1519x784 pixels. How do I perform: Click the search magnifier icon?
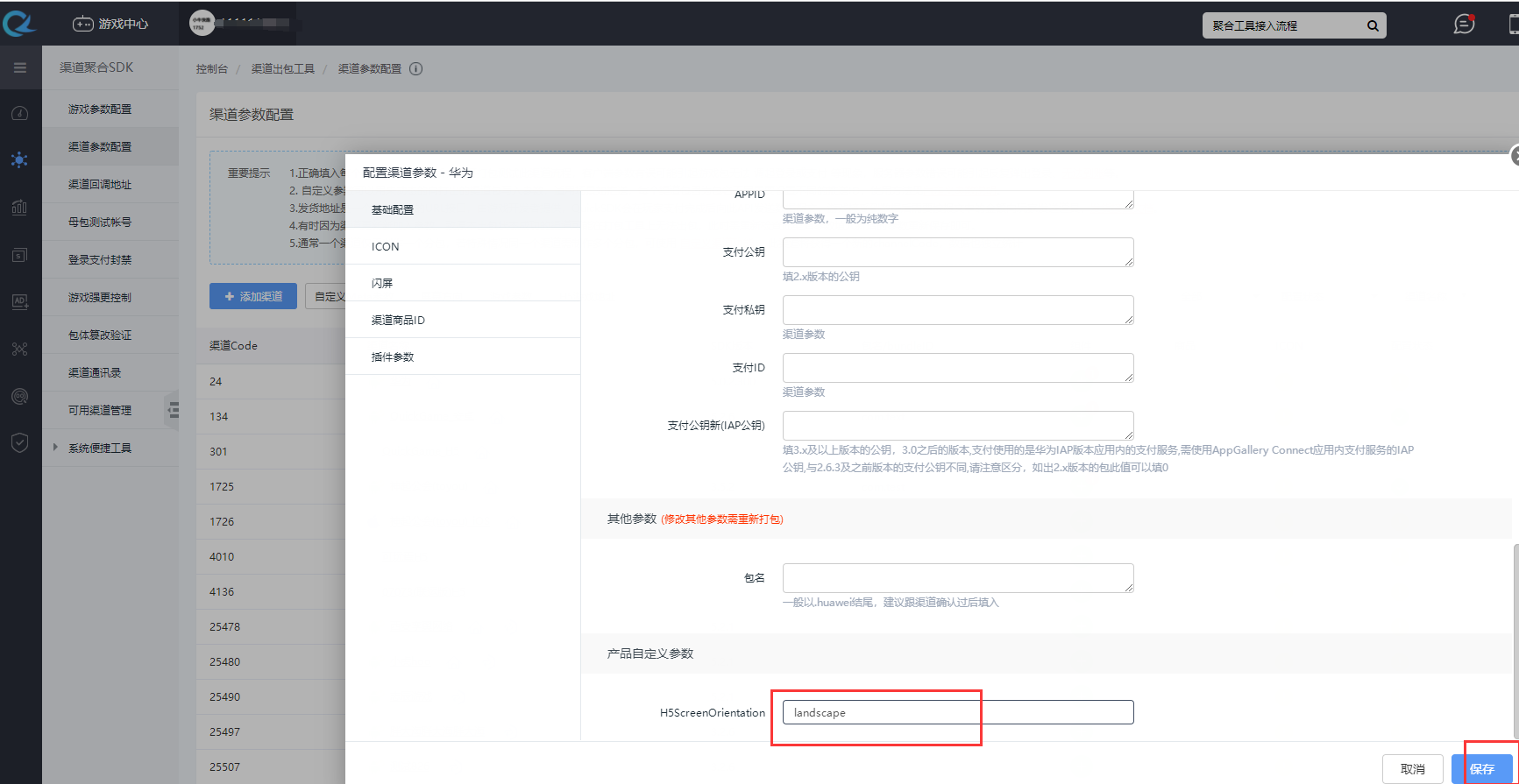(x=1373, y=26)
